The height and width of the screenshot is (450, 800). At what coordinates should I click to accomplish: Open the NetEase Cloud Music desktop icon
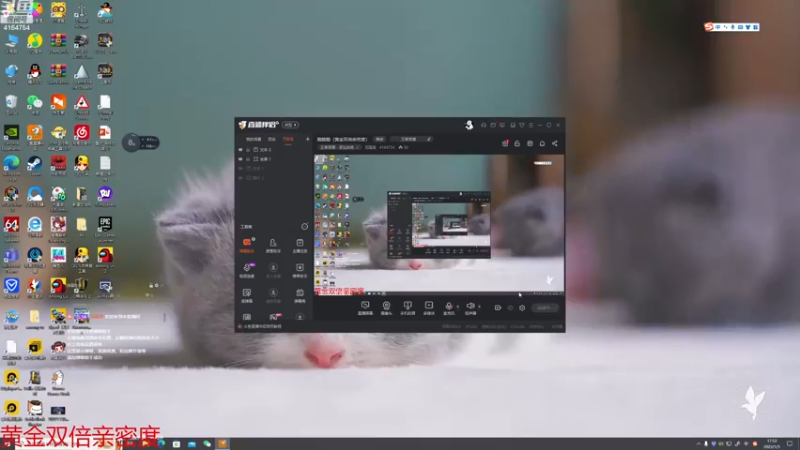coord(82,136)
